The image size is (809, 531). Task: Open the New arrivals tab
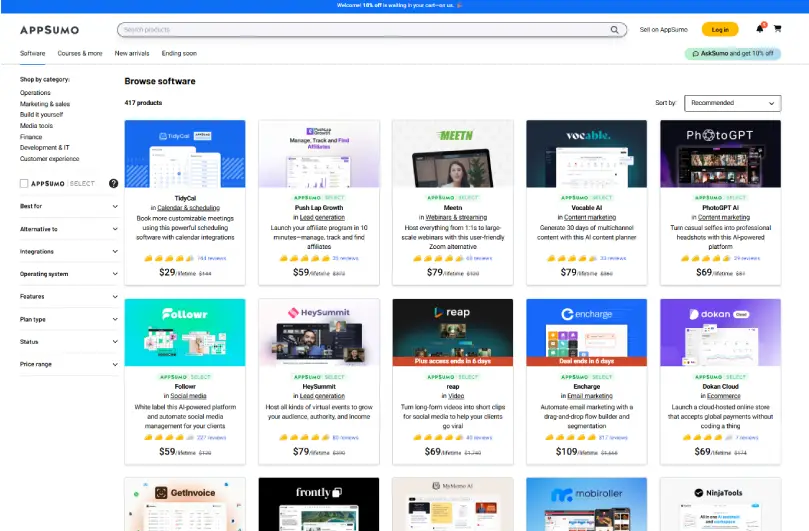pos(132,54)
